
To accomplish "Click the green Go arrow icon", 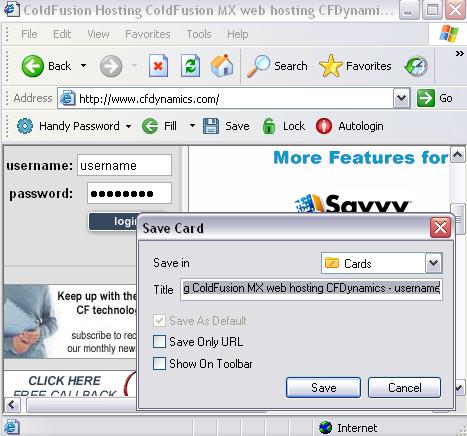I will click(x=426, y=98).
